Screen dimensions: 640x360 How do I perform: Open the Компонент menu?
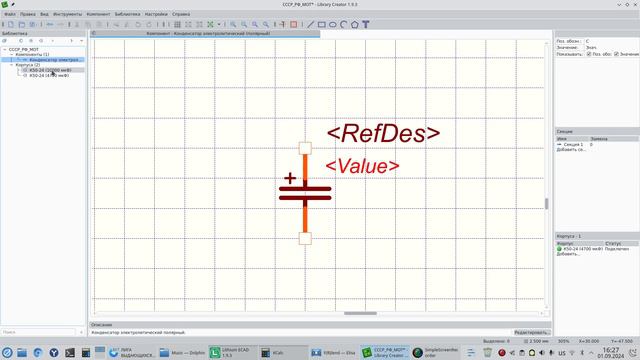[x=98, y=14]
